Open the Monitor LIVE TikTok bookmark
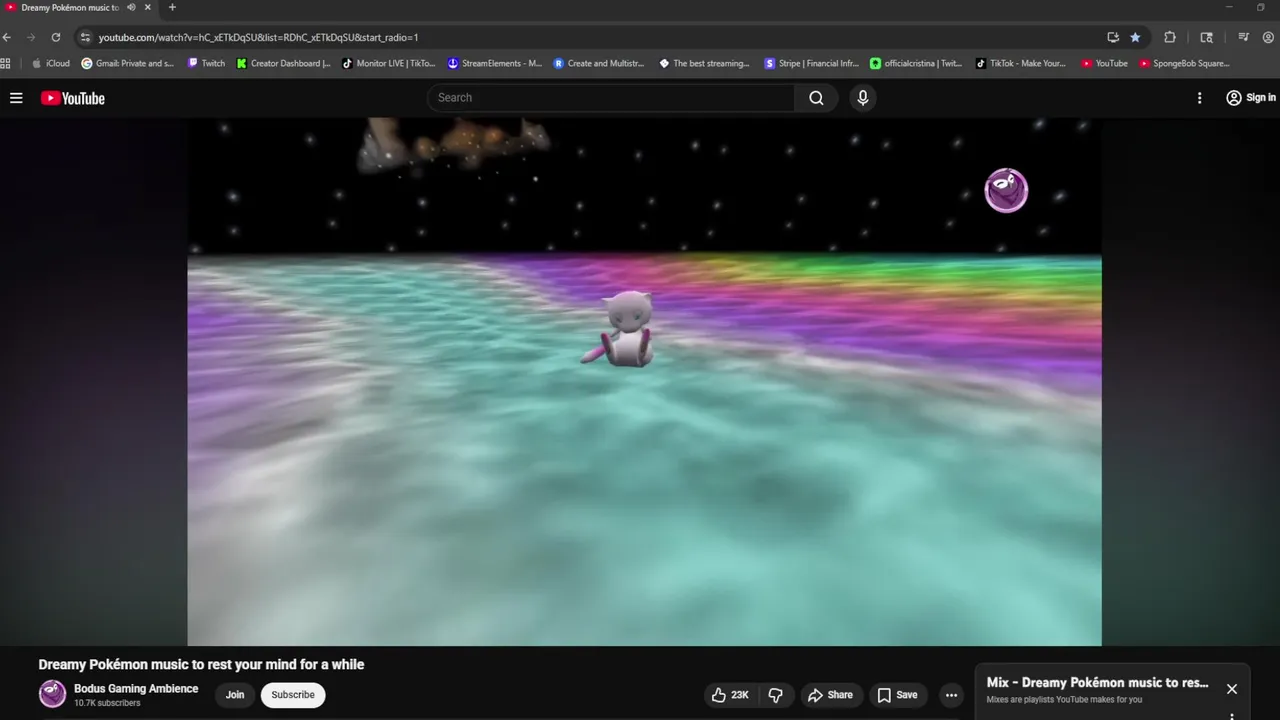 pyautogui.click(x=389, y=63)
